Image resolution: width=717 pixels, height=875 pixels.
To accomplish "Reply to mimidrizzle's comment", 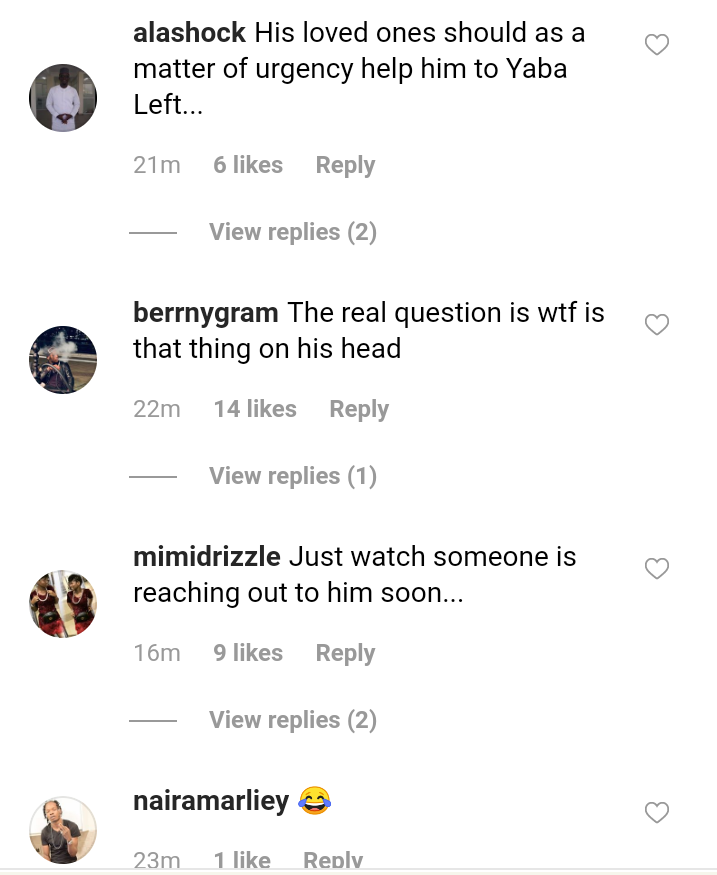I will coord(345,653).
